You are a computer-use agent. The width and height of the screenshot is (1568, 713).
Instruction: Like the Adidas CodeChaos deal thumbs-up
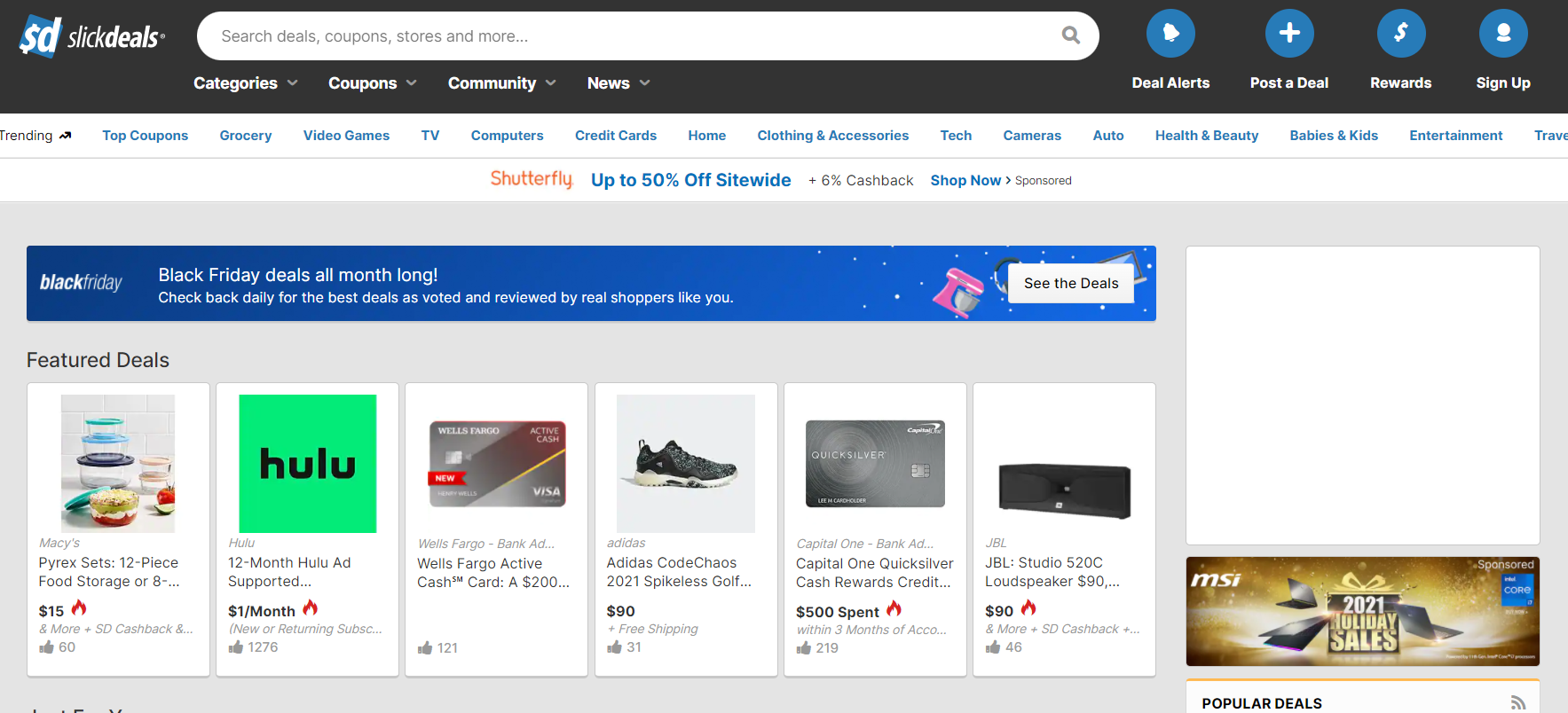(x=614, y=647)
